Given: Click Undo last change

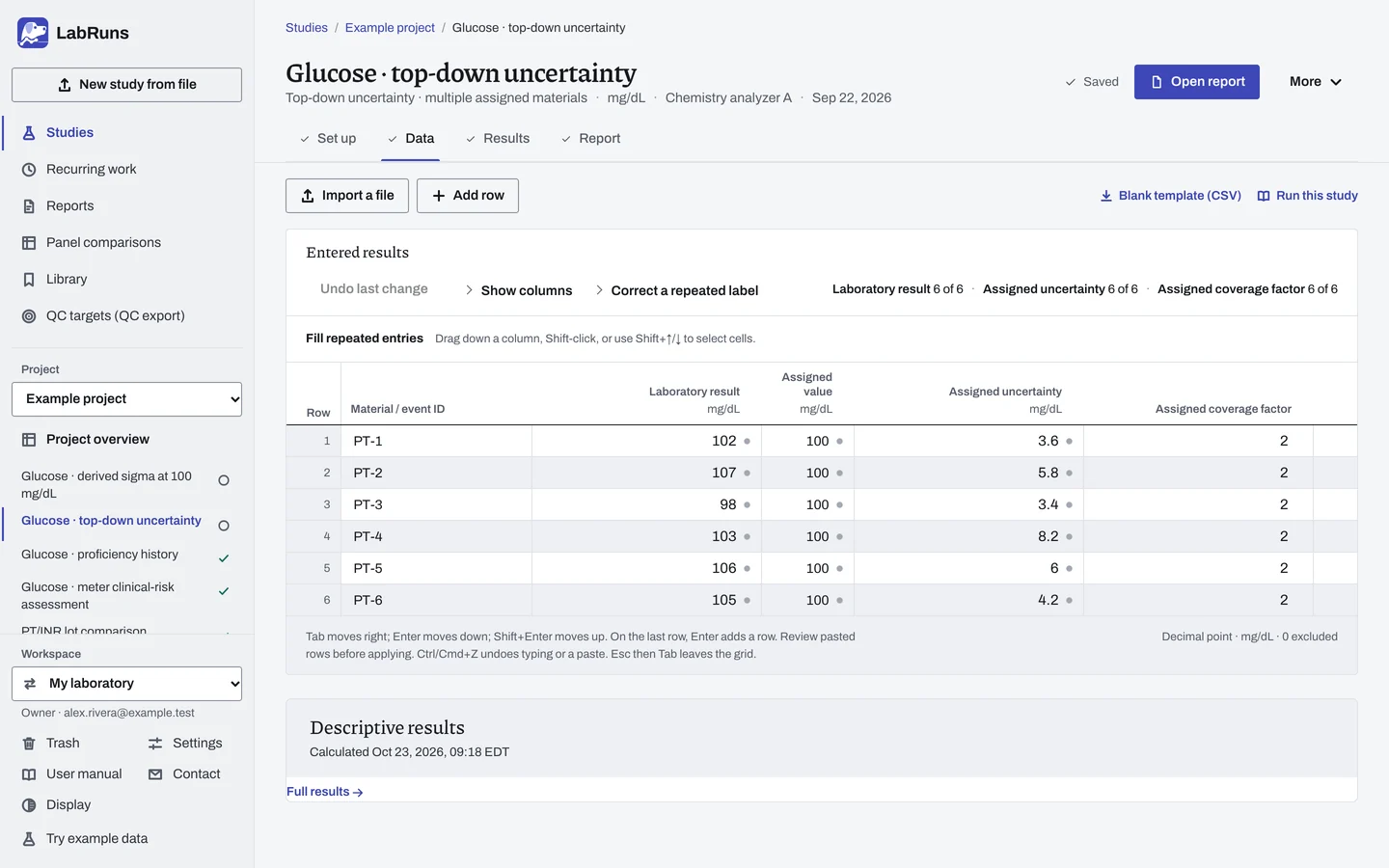Looking at the screenshot, I should click(374, 289).
